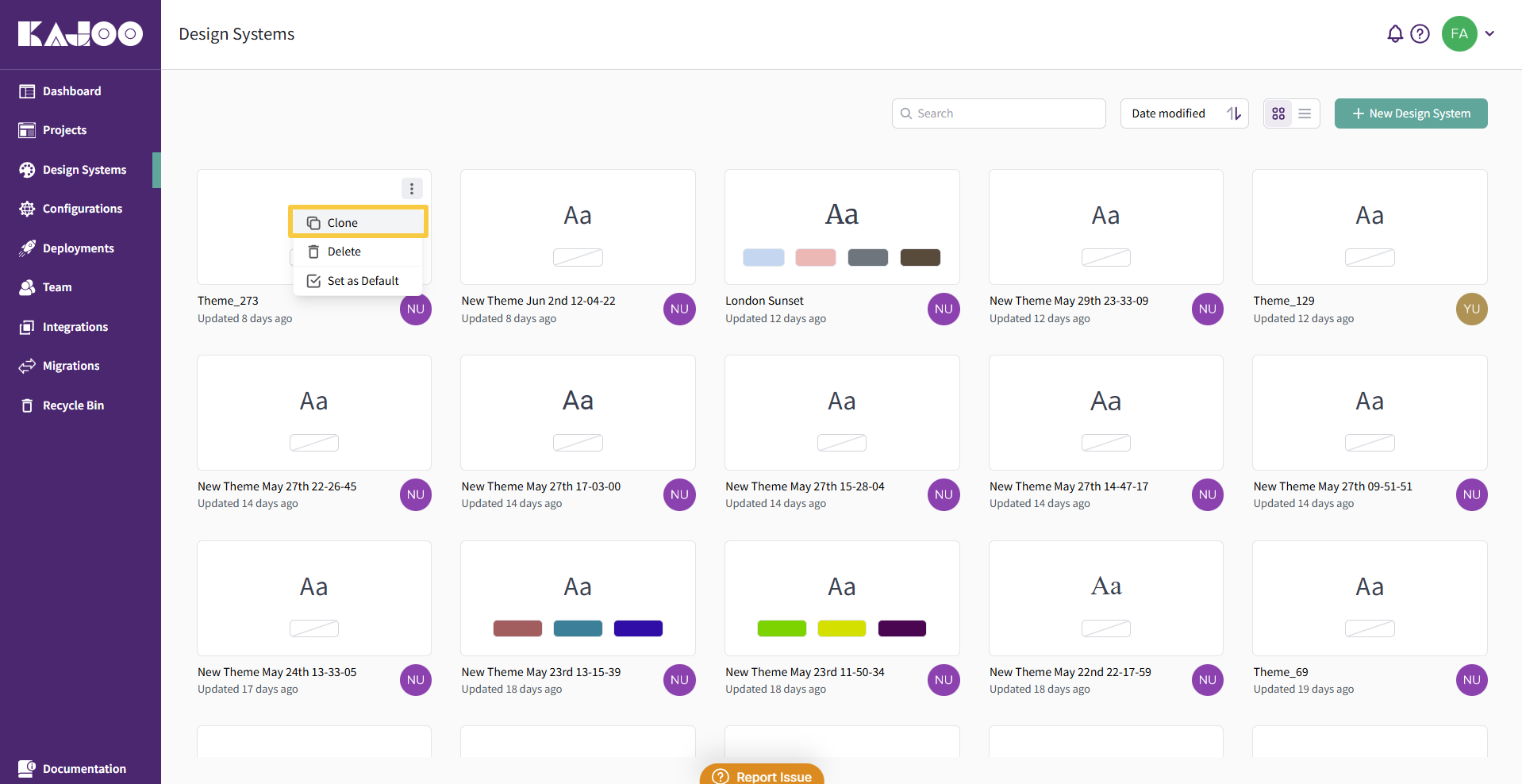The image size is (1522, 784).
Task: Toggle the sort direction arrows
Action: tap(1234, 113)
